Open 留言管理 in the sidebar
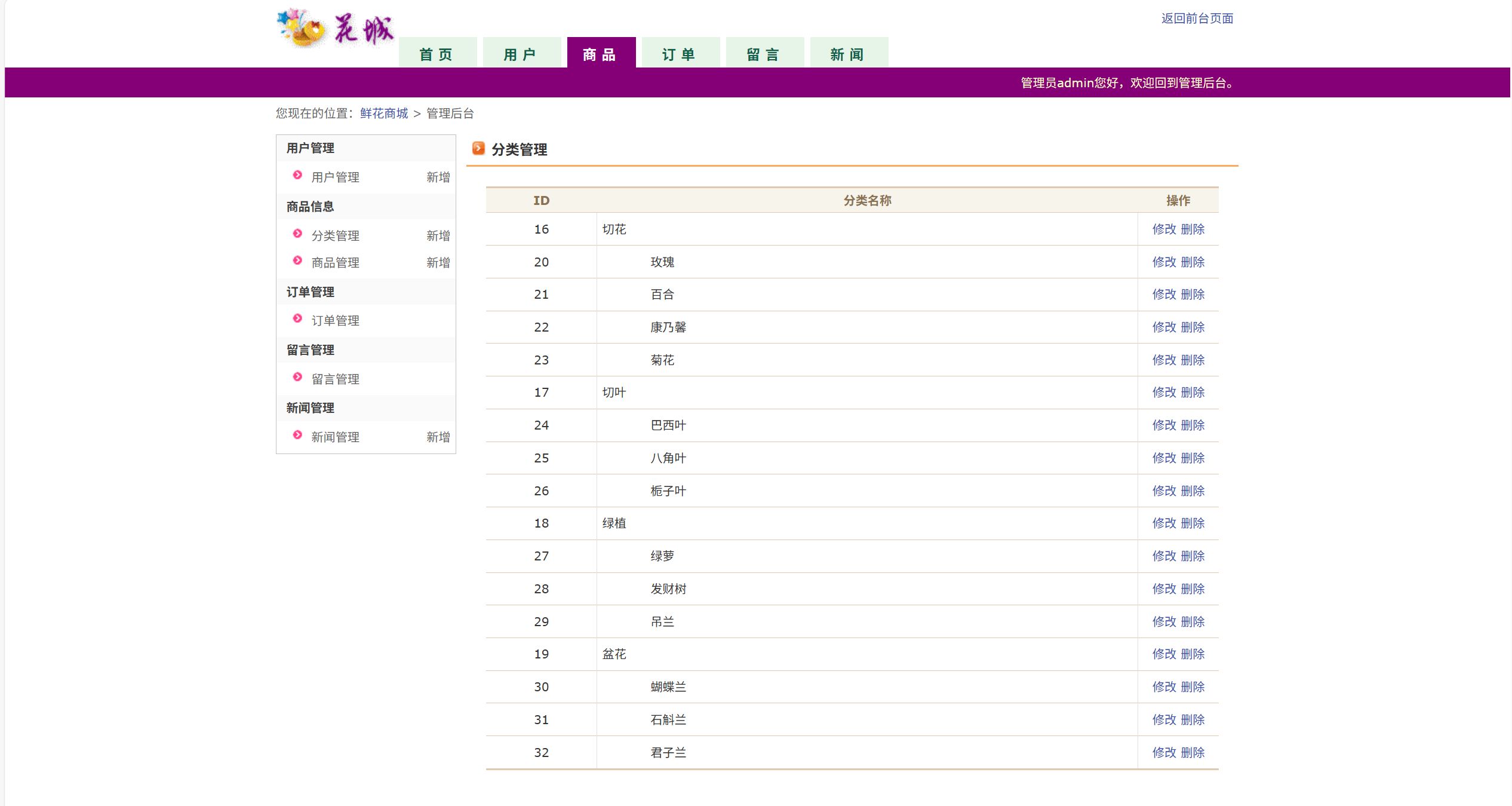Screen dimensions: 1512x806 pos(335,379)
